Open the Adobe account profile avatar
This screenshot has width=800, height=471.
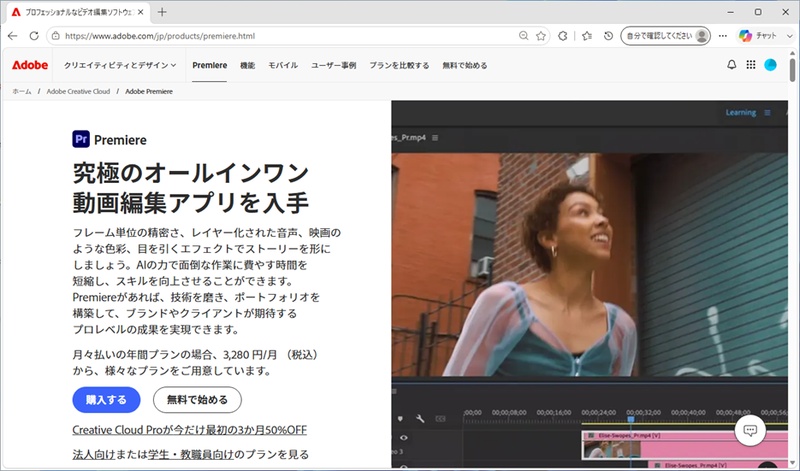point(770,65)
